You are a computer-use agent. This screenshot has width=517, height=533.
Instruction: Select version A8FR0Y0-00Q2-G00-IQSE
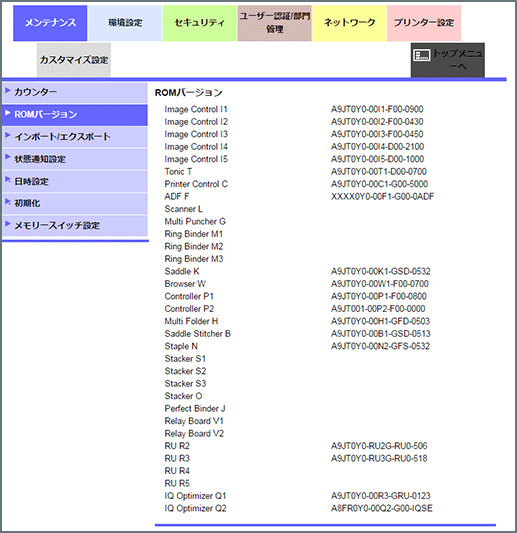coord(382,509)
